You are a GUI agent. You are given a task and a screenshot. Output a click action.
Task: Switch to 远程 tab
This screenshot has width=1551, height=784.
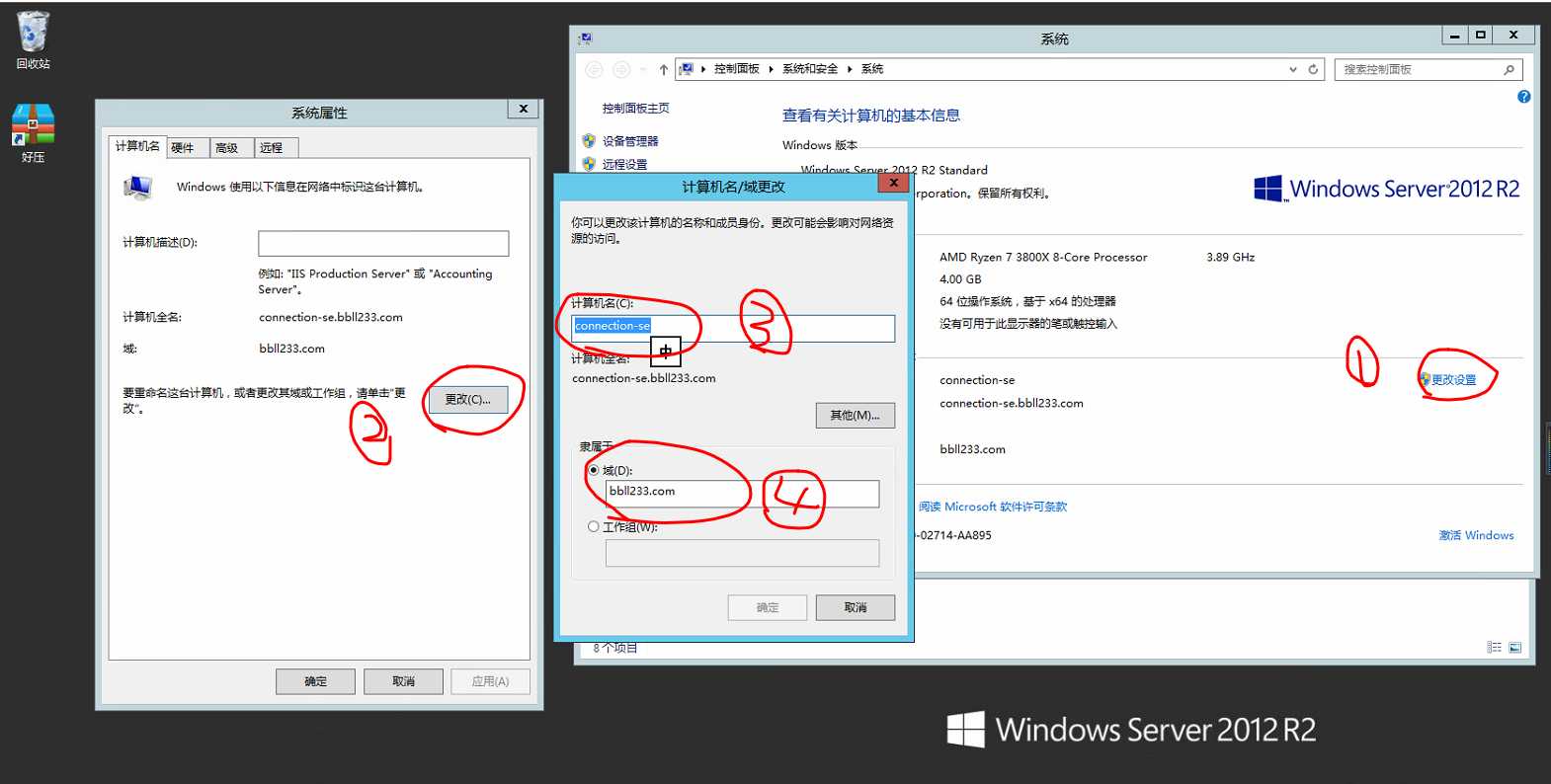click(x=276, y=148)
